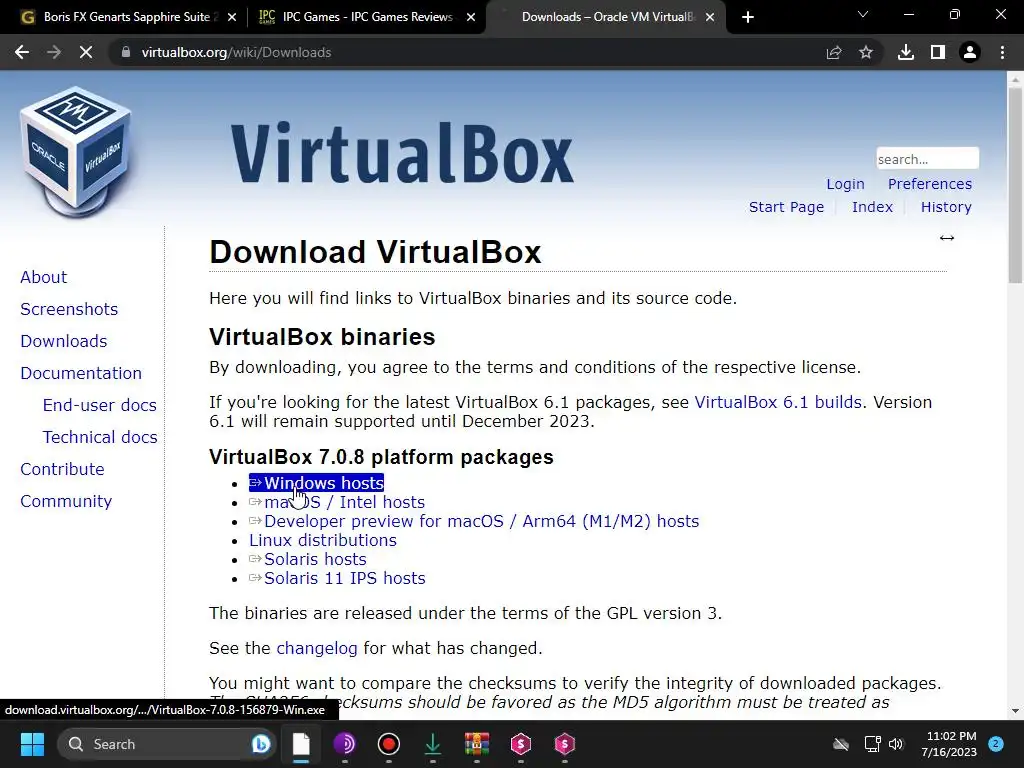This screenshot has height=768, width=1024.
Task: Click the cloud sync off tray icon
Action: click(841, 744)
